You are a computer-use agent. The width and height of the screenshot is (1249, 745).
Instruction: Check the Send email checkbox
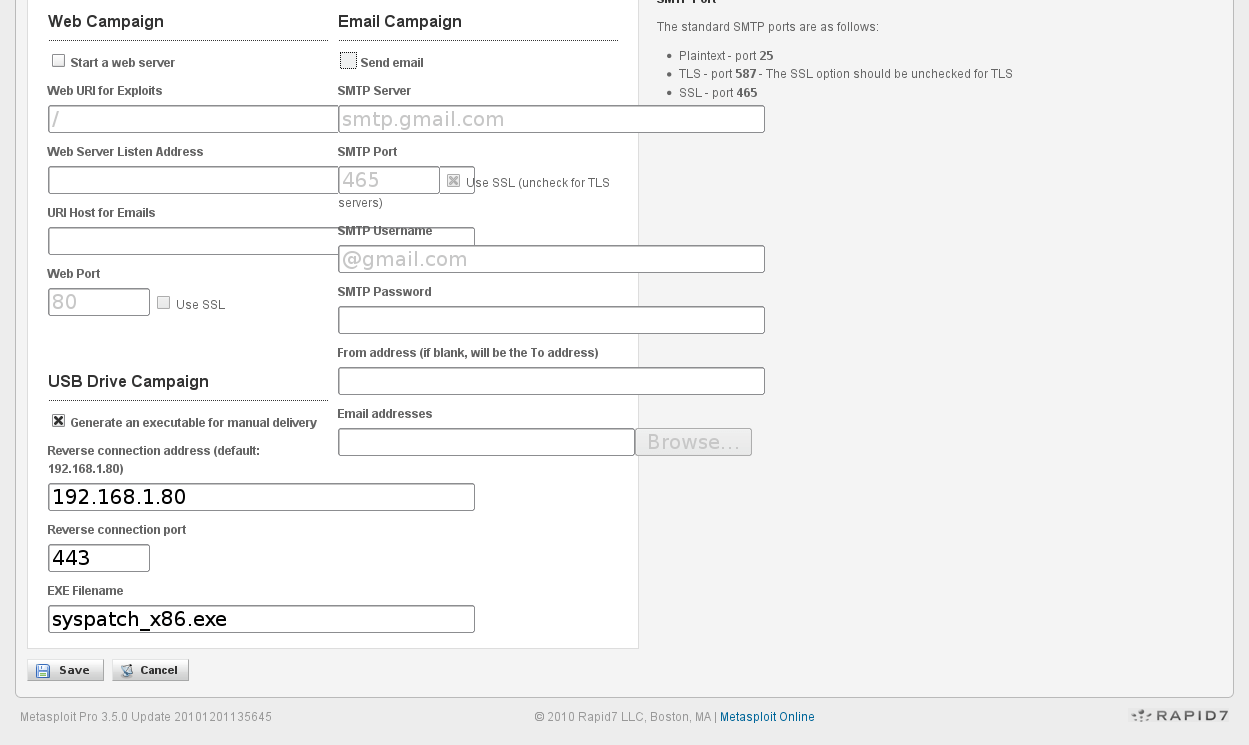tap(348, 60)
